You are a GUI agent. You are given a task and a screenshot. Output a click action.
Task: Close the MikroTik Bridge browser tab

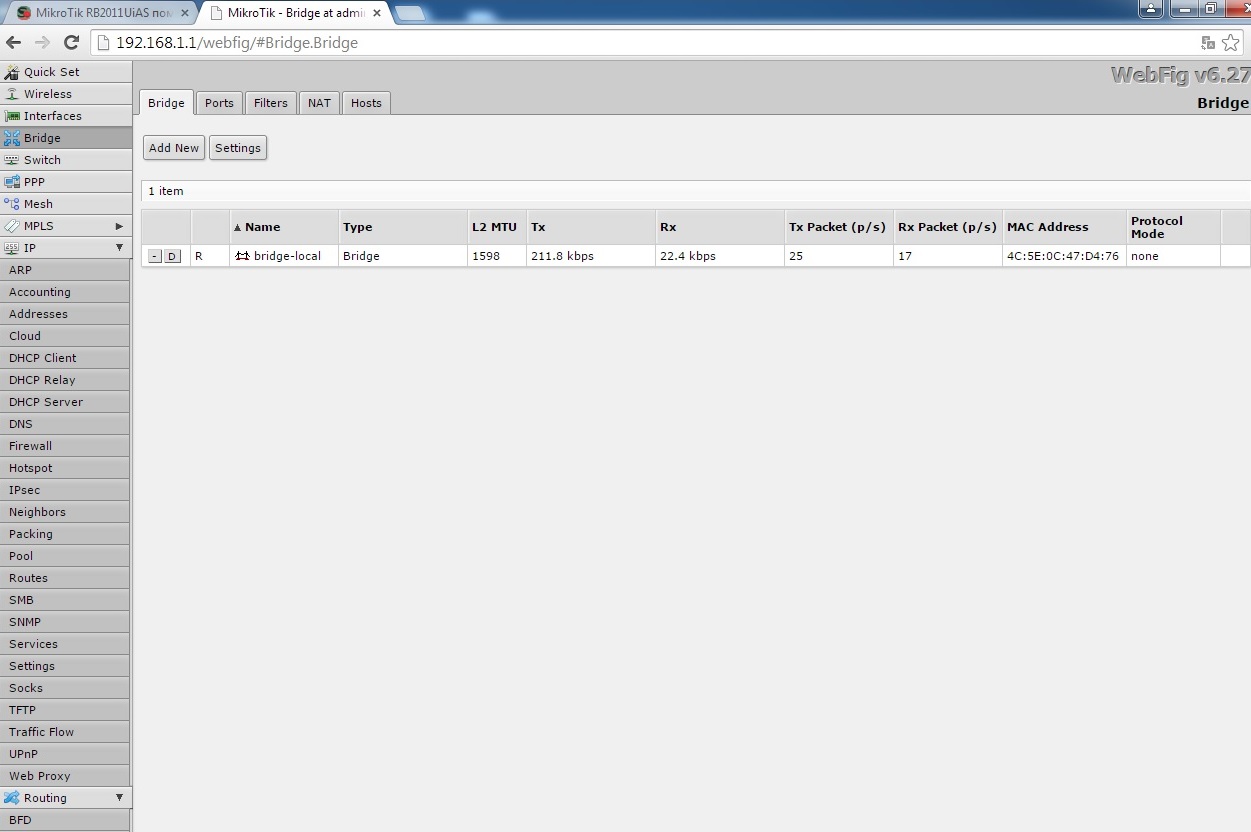pyautogui.click(x=377, y=13)
